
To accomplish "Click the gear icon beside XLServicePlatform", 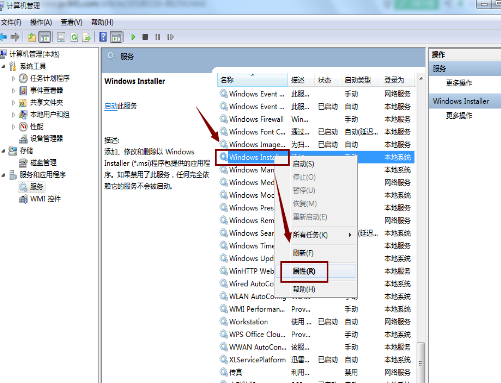I will [223, 360].
